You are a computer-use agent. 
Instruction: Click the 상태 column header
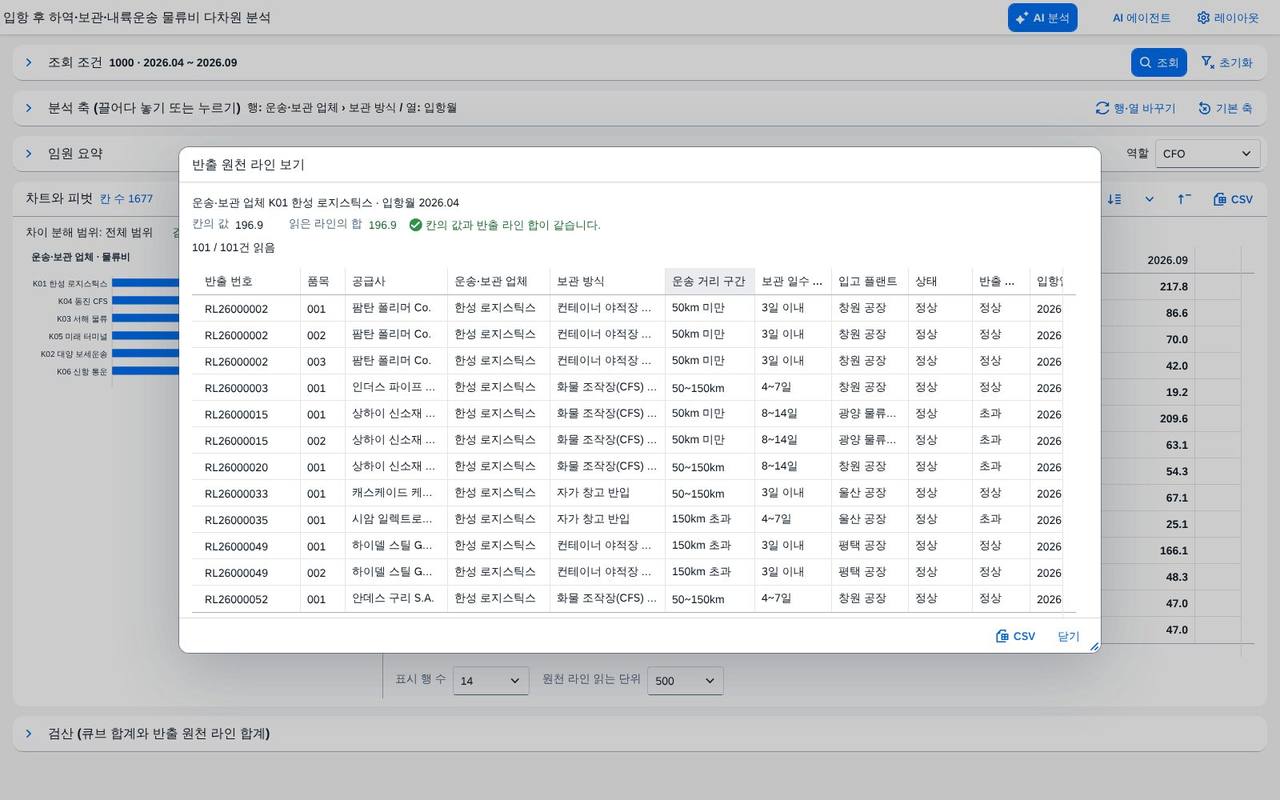coord(940,281)
